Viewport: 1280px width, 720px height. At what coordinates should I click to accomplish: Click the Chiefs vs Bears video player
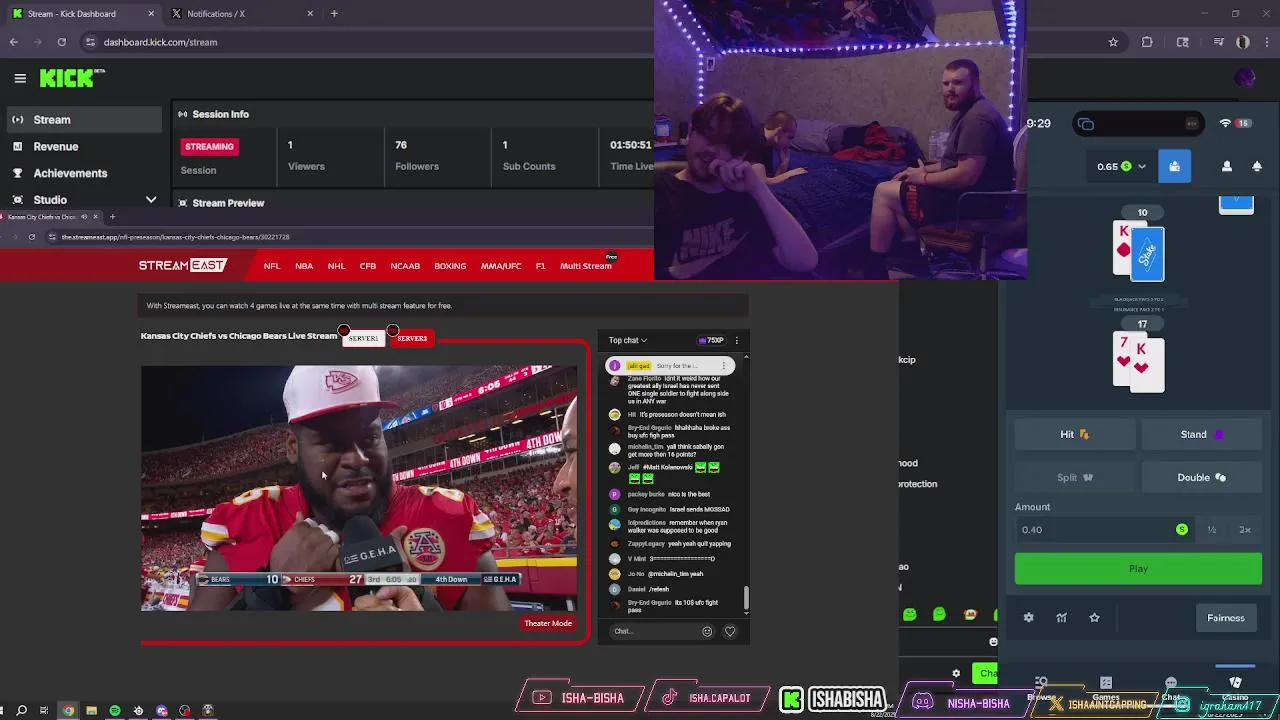pyautogui.click(x=359, y=488)
